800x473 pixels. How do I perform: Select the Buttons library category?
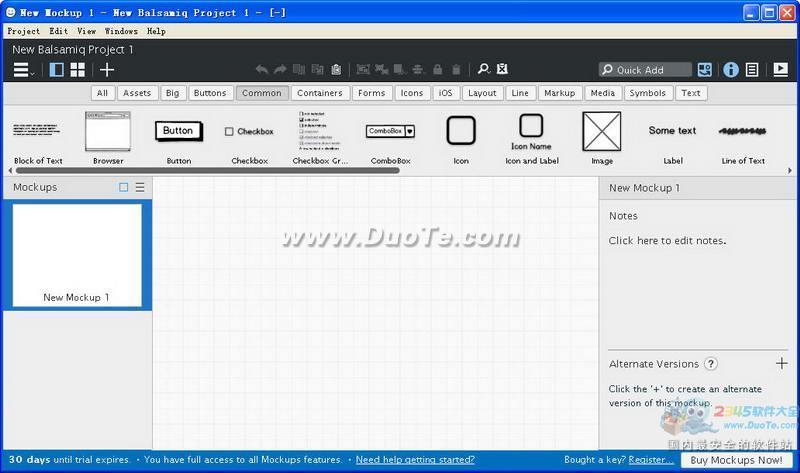pos(210,93)
